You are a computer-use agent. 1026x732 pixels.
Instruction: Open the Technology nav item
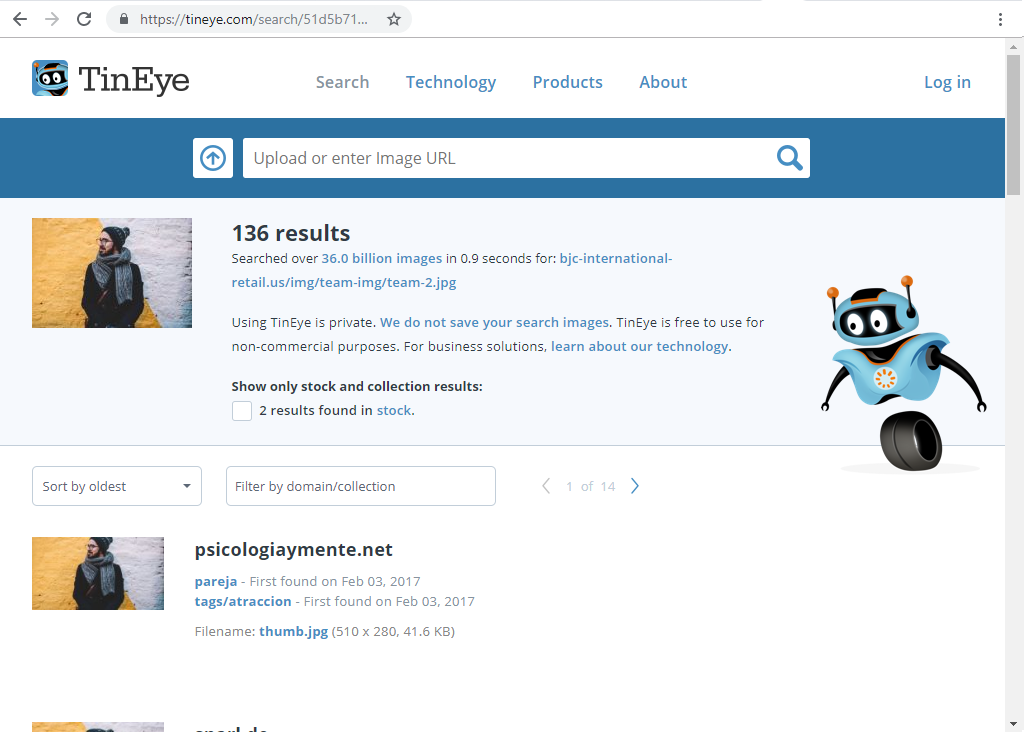tap(451, 82)
